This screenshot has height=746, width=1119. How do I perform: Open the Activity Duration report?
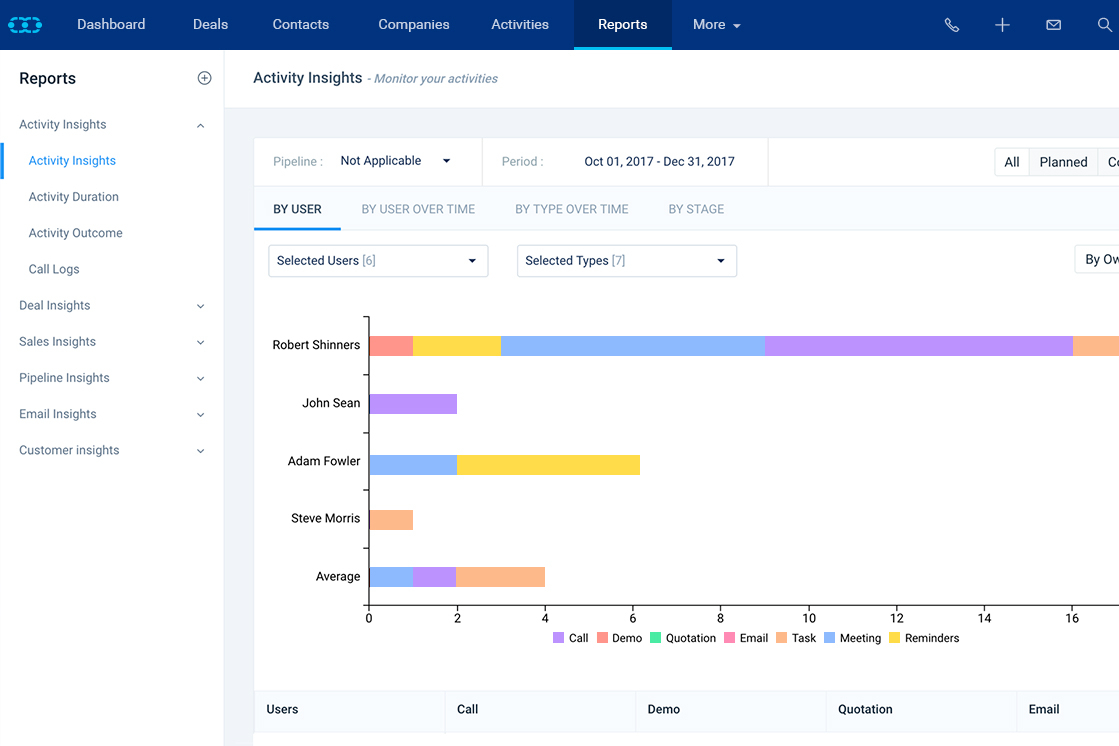(73, 196)
